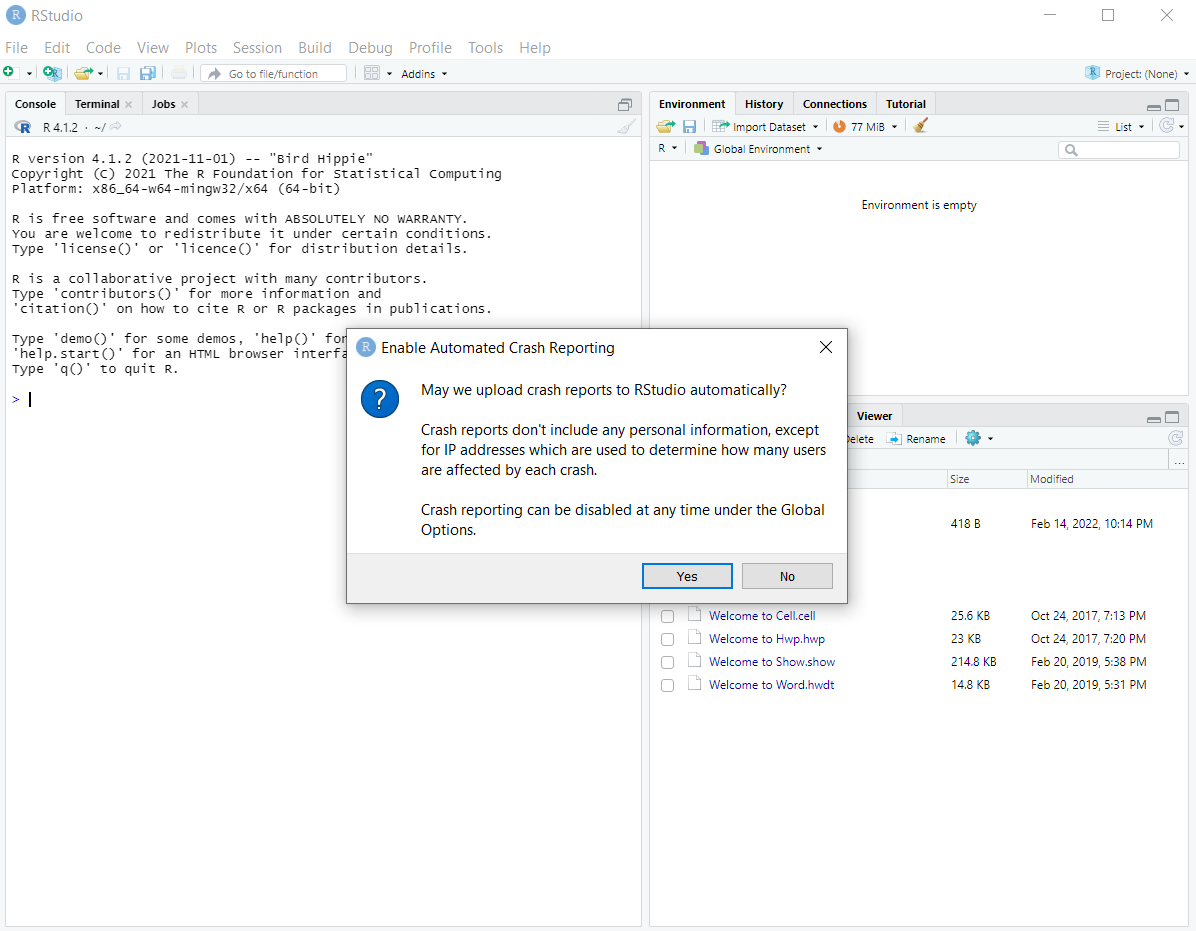Tick the checkbox for Welcome to Show.show

tap(667, 662)
